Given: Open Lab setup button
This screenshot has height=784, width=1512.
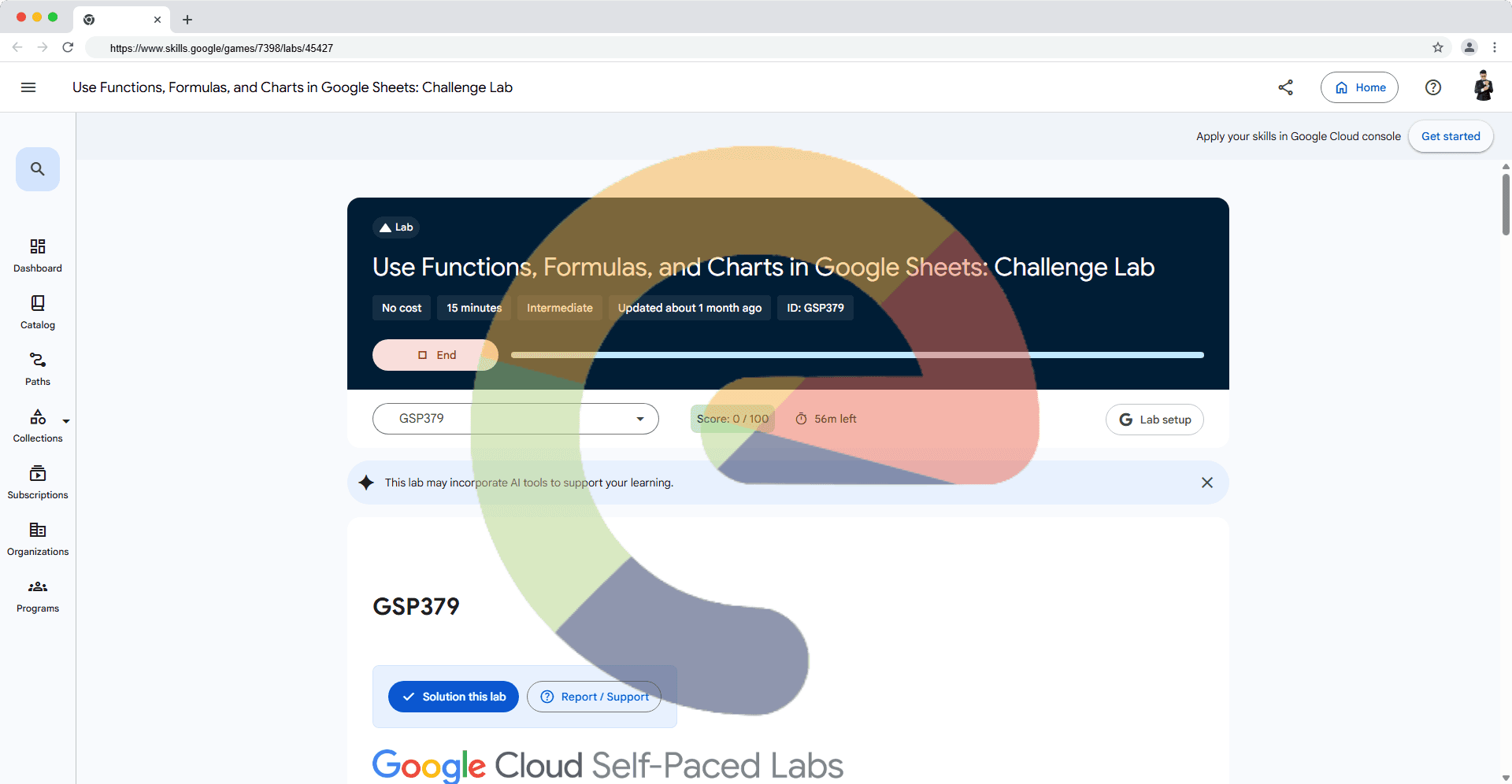Looking at the screenshot, I should (1154, 420).
